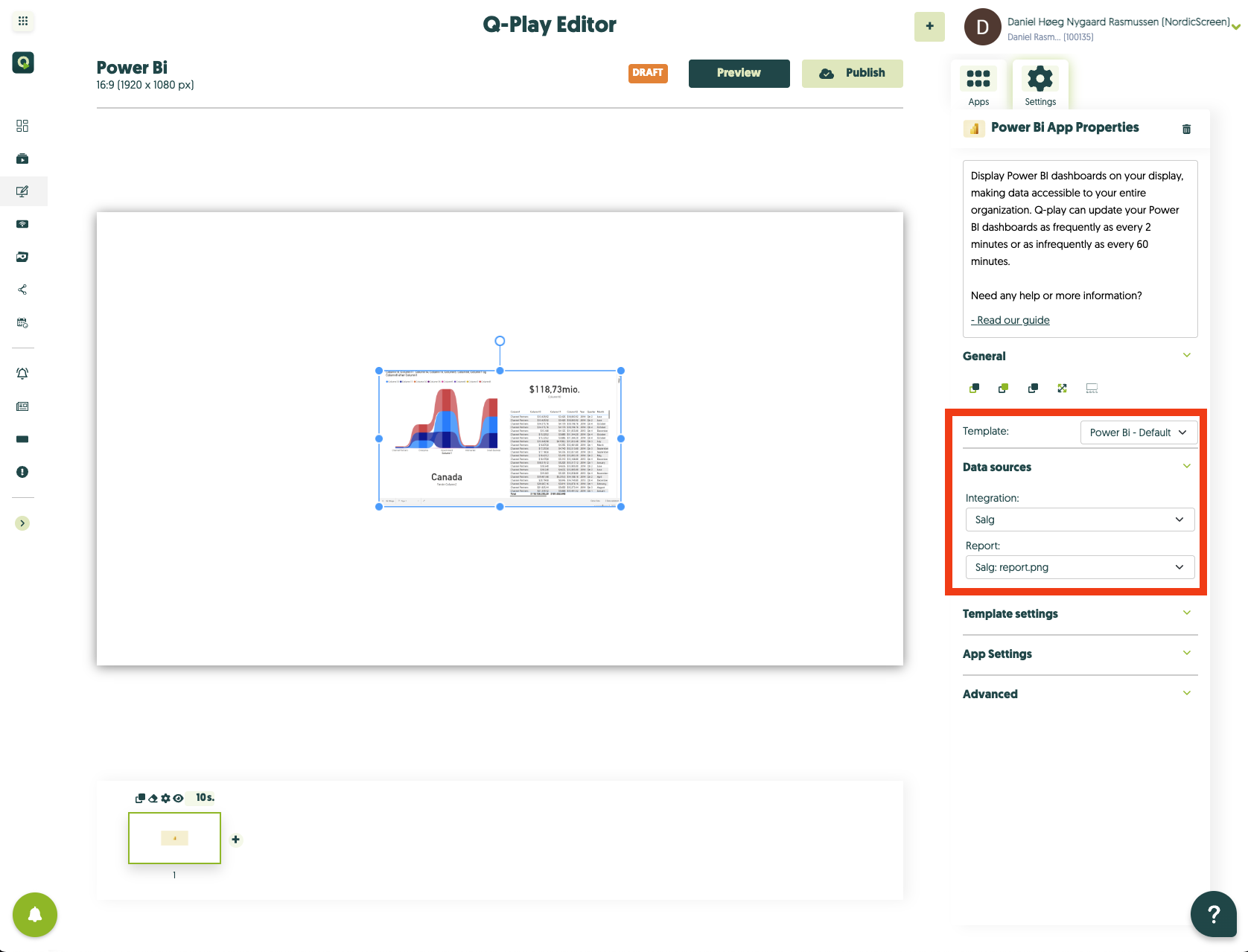Viewport: 1248px width, 952px height.
Task: Click the solid rectangle sidebar icon
Action: click(x=22, y=439)
